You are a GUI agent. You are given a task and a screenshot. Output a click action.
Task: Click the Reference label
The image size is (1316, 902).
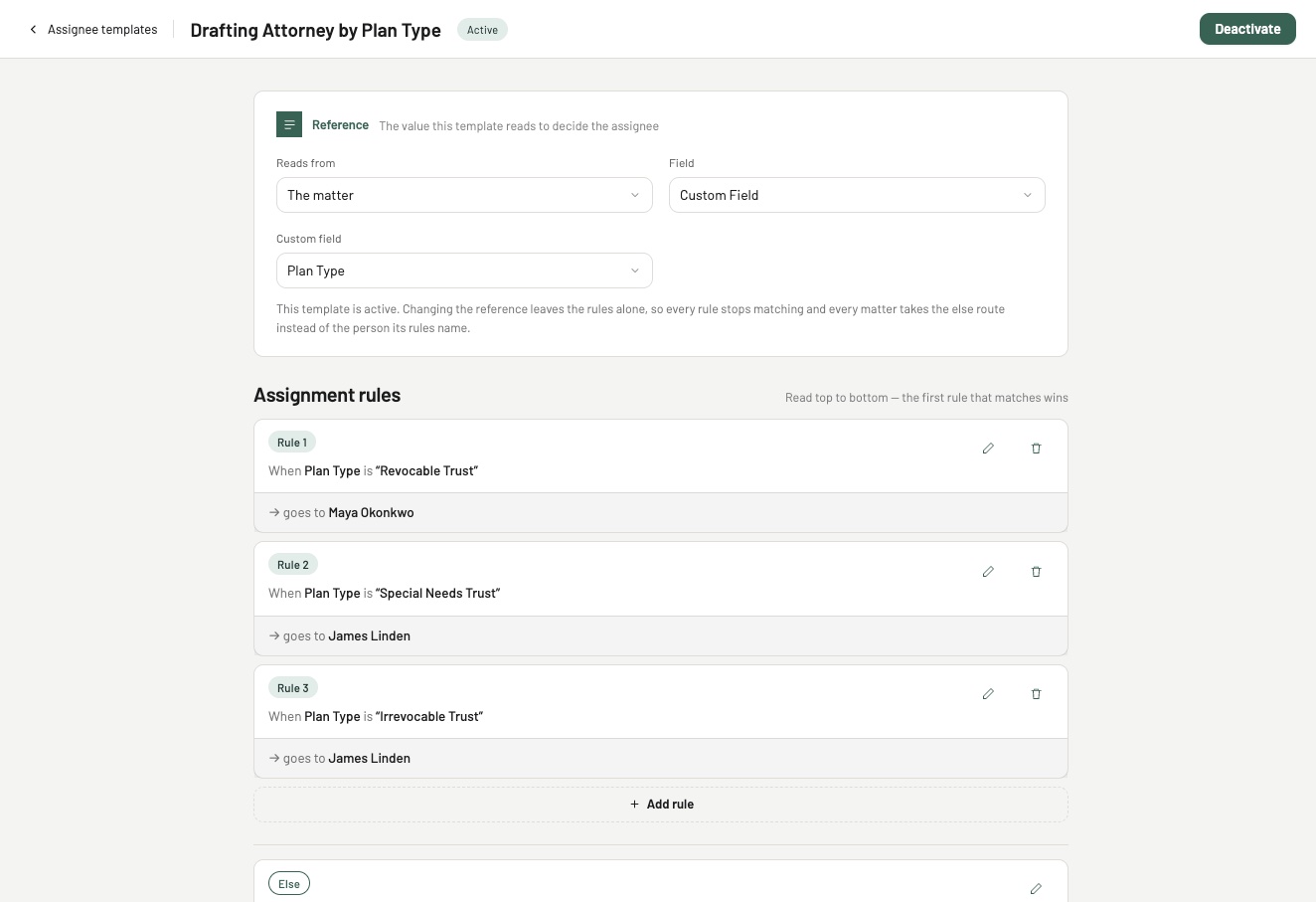coord(340,125)
